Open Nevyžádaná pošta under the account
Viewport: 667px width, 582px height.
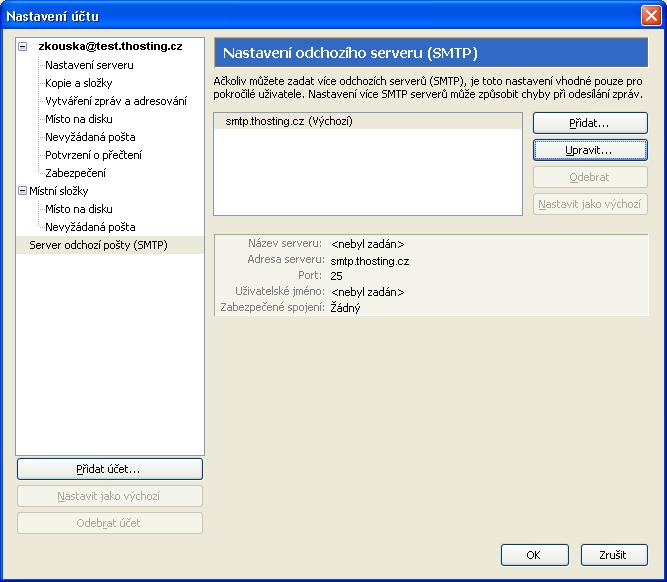tap(90, 137)
